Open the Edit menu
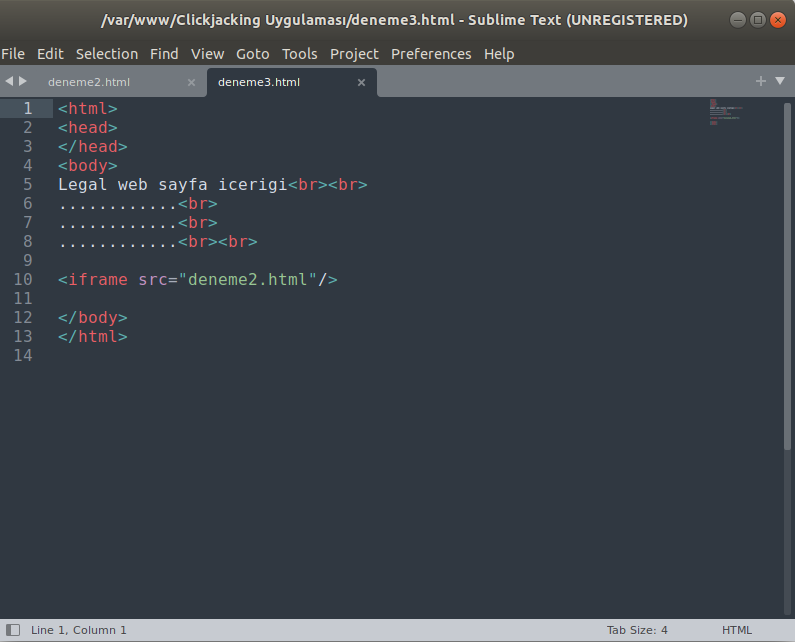Viewport: 795px width, 642px height. click(50, 54)
